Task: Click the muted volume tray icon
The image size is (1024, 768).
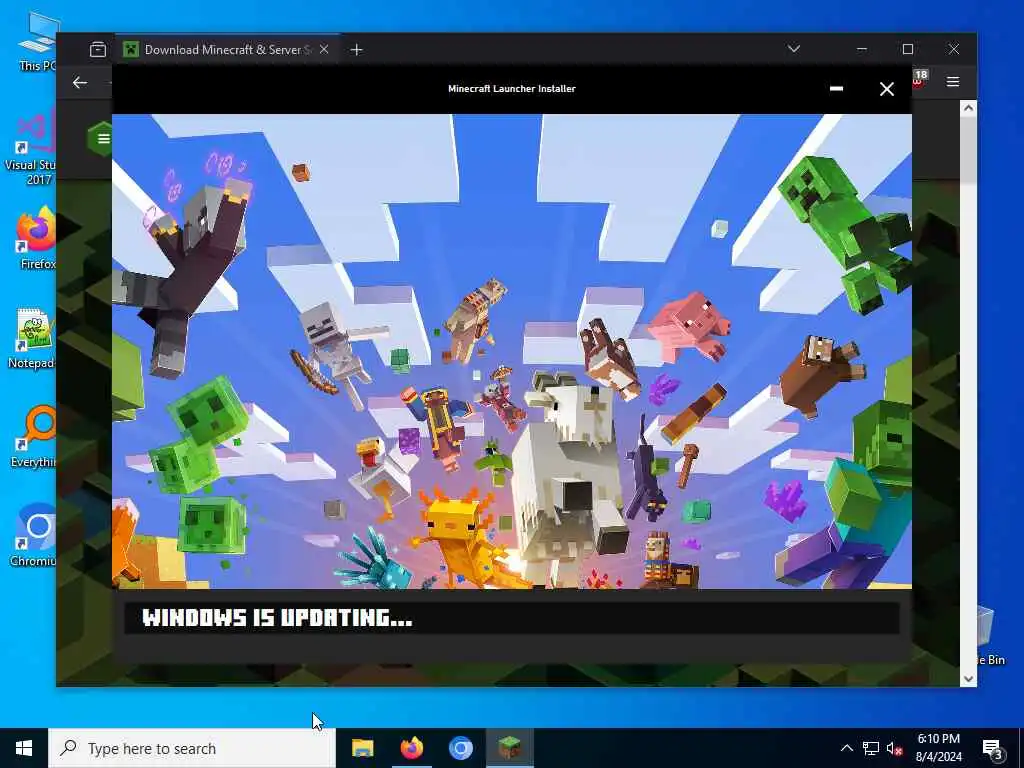Action: pyautogui.click(x=895, y=748)
